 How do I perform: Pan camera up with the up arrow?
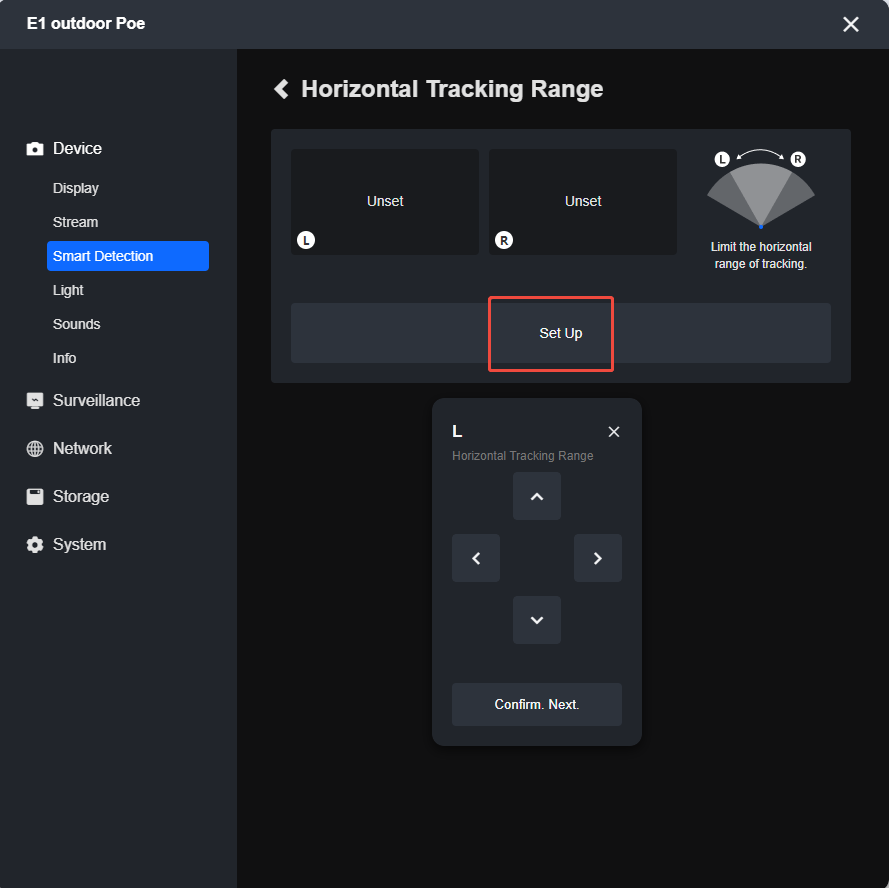[x=536, y=496]
